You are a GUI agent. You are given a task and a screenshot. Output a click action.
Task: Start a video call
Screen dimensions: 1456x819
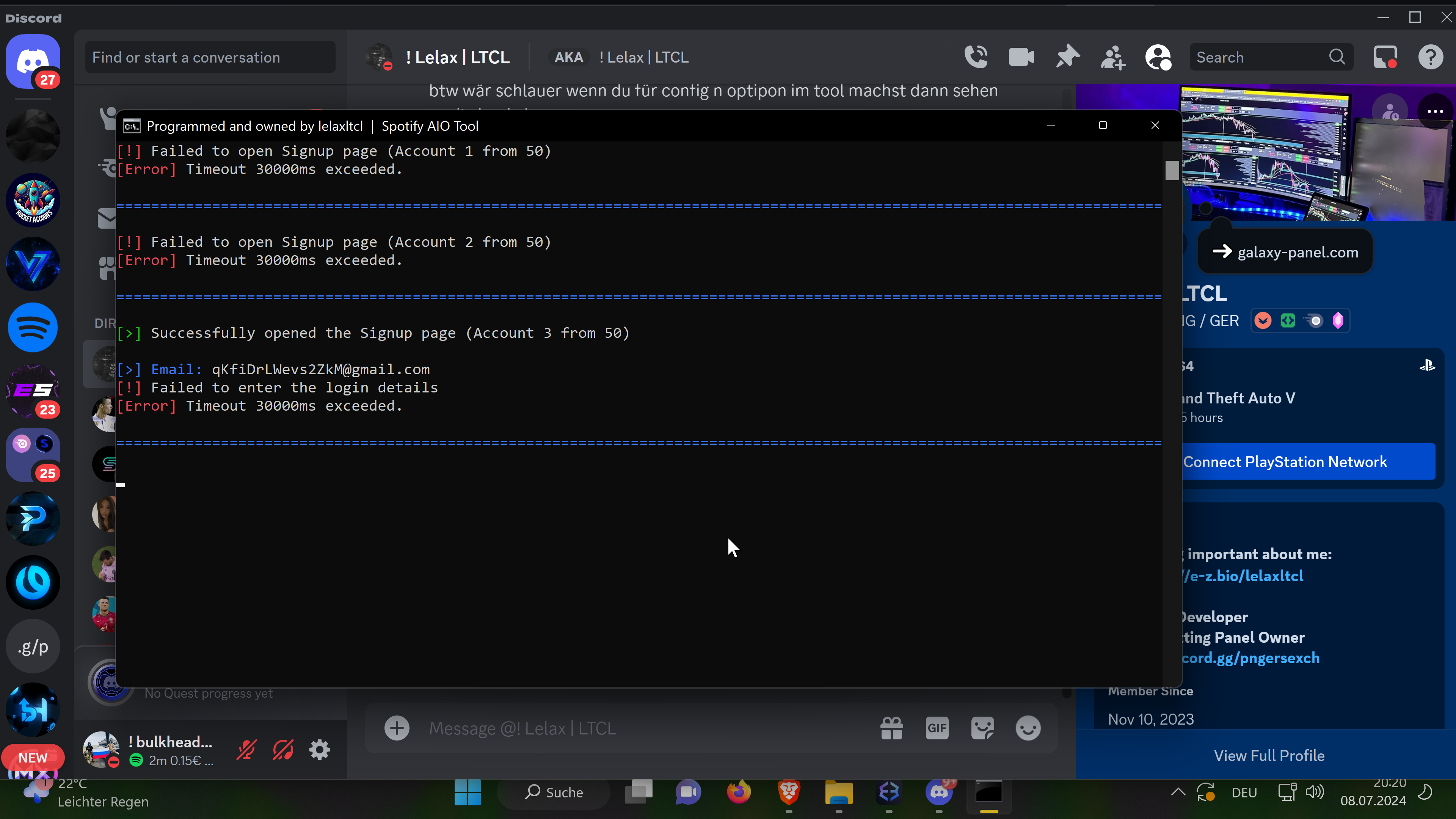pyautogui.click(x=1021, y=57)
